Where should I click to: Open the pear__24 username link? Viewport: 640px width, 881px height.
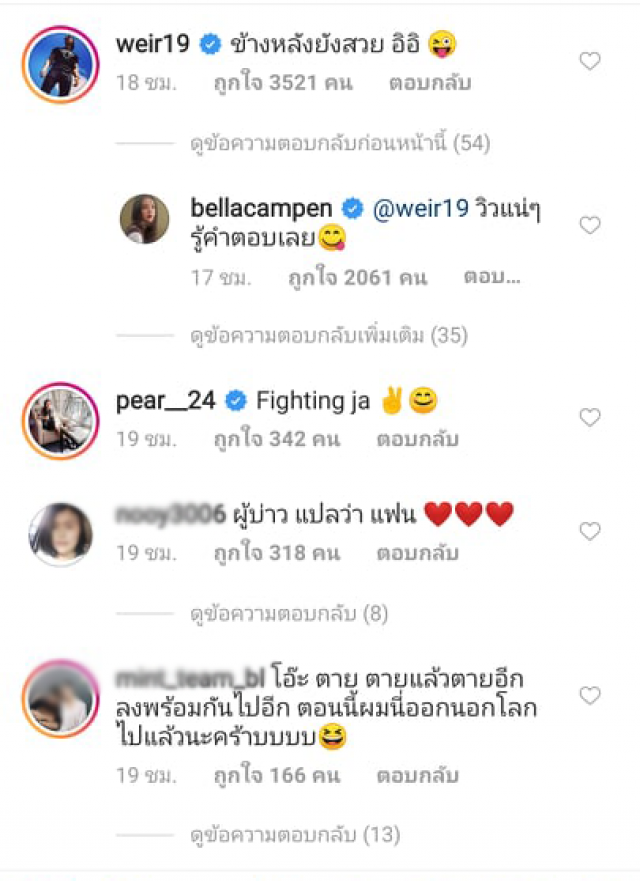coord(165,401)
